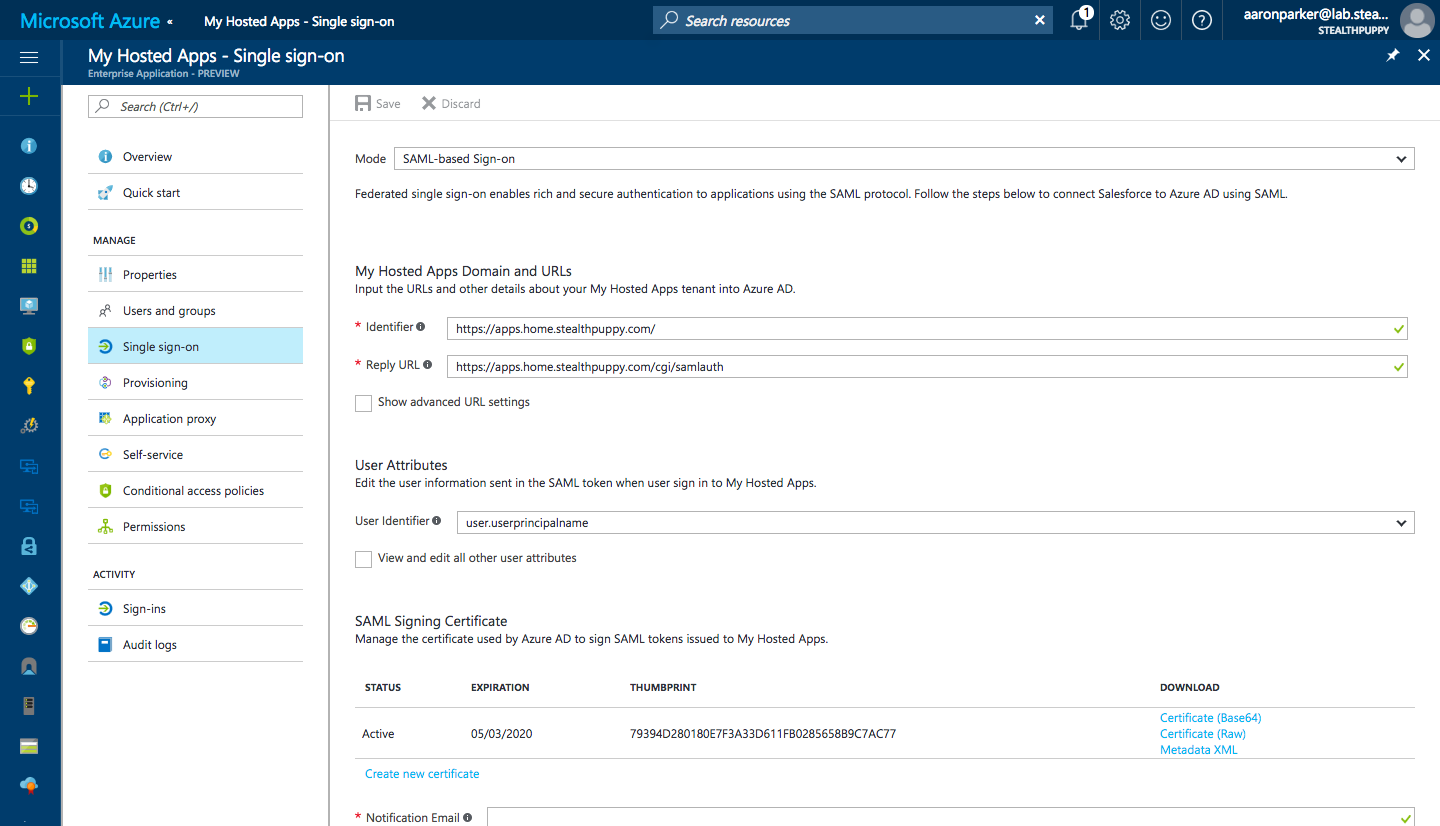Select Single sign-on menu item
The height and width of the screenshot is (826, 1440).
[x=195, y=347]
